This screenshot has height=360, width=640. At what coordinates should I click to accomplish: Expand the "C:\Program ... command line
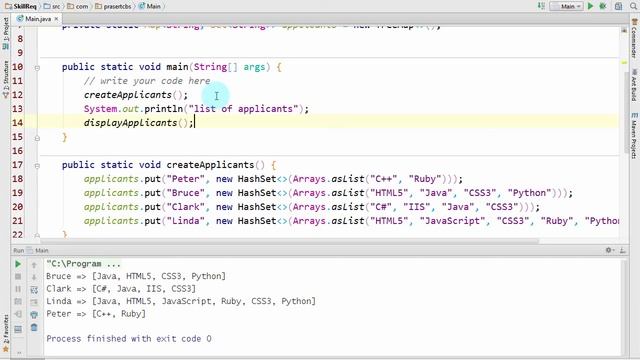(83, 264)
